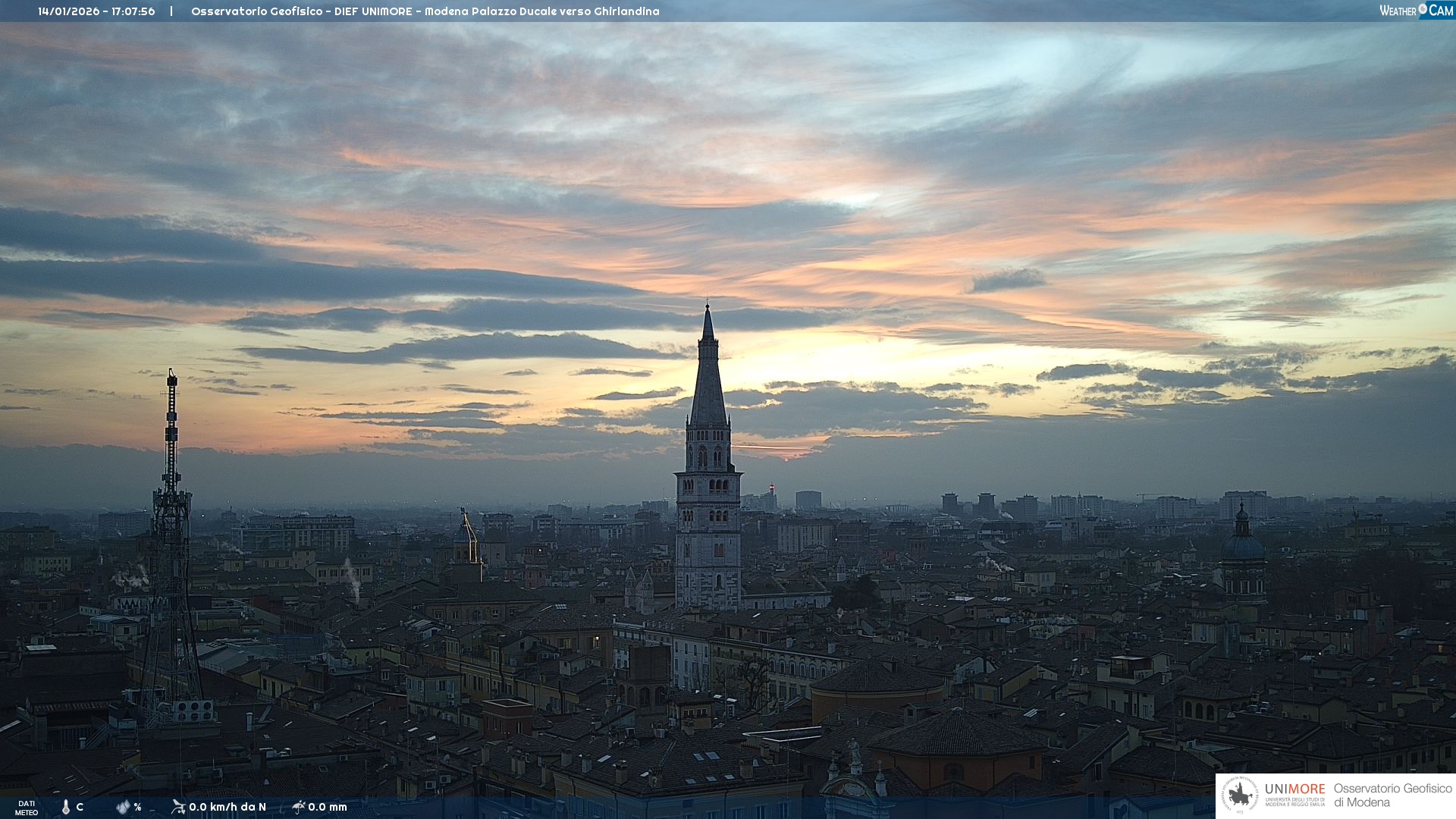
Task: Open the UNIMORE university name link
Action: click(x=1294, y=789)
